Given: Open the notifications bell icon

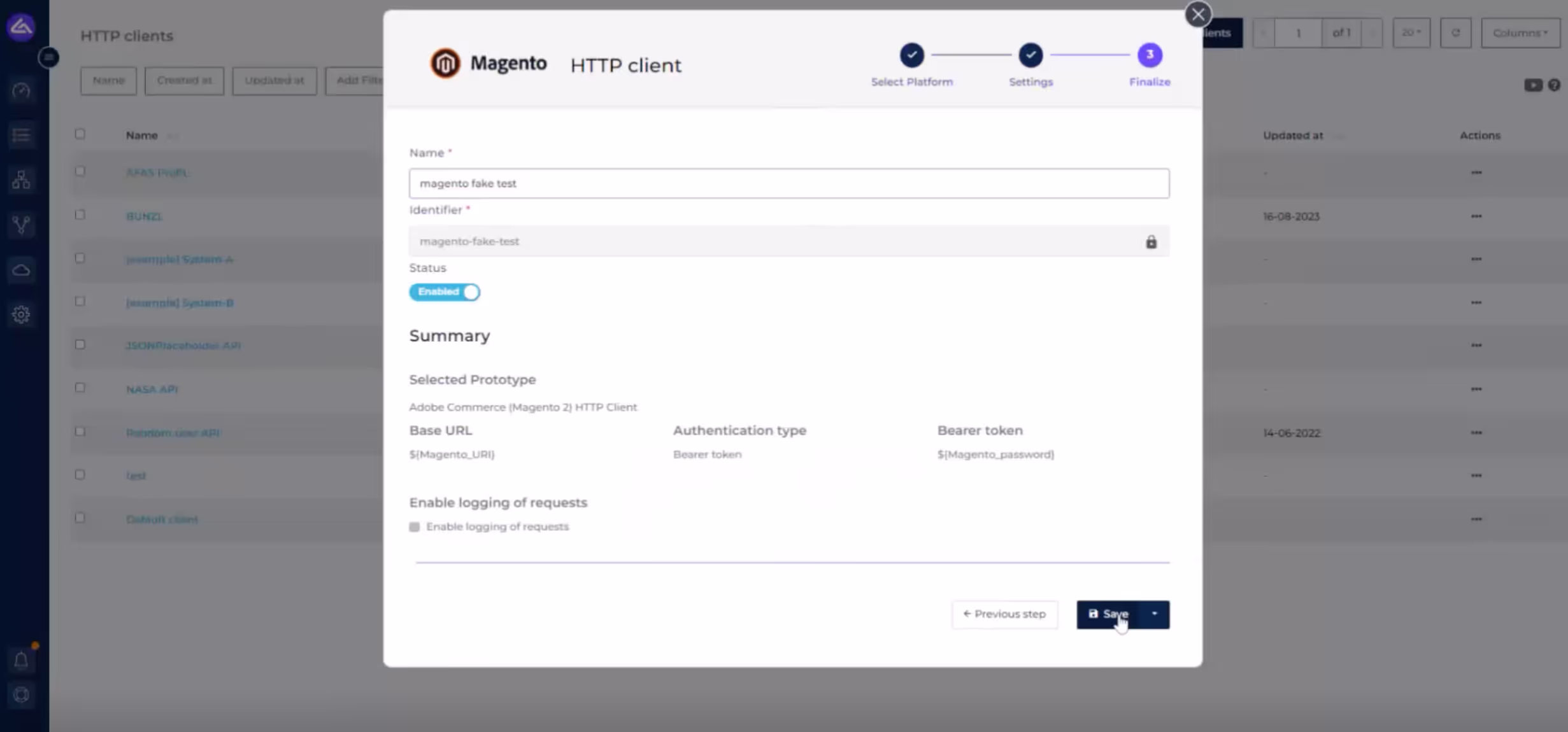Looking at the screenshot, I should pyautogui.click(x=21, y=661).
